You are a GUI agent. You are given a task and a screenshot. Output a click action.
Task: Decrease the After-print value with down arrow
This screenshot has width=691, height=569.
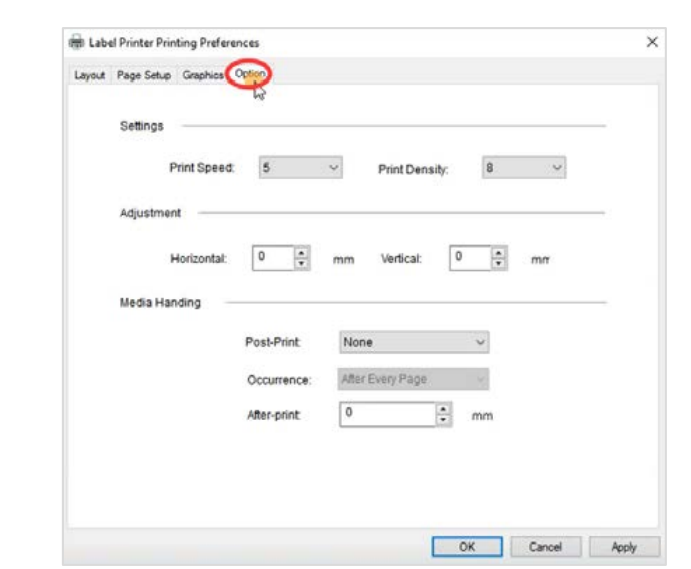[443, 420]
